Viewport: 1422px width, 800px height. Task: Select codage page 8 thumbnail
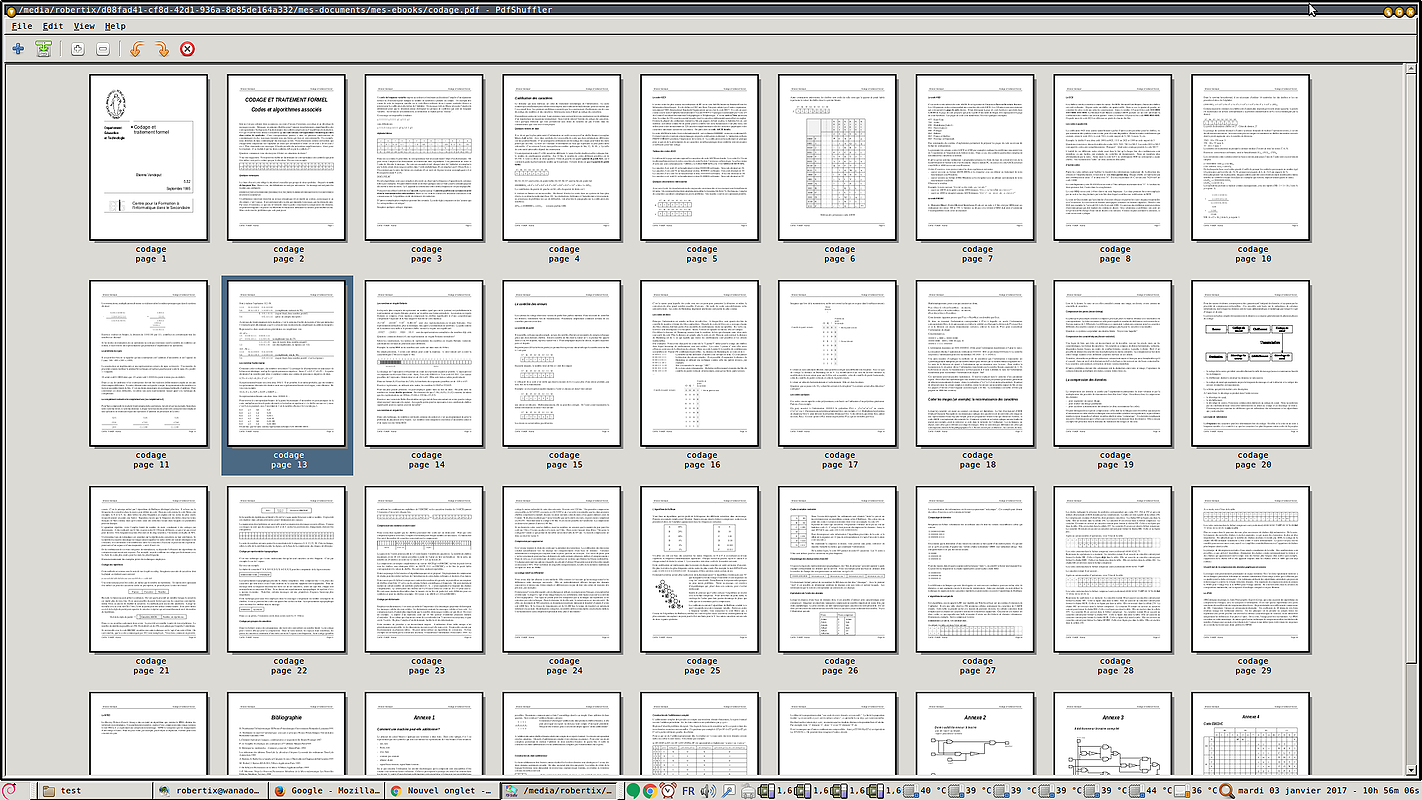[x=1115, y=157]
